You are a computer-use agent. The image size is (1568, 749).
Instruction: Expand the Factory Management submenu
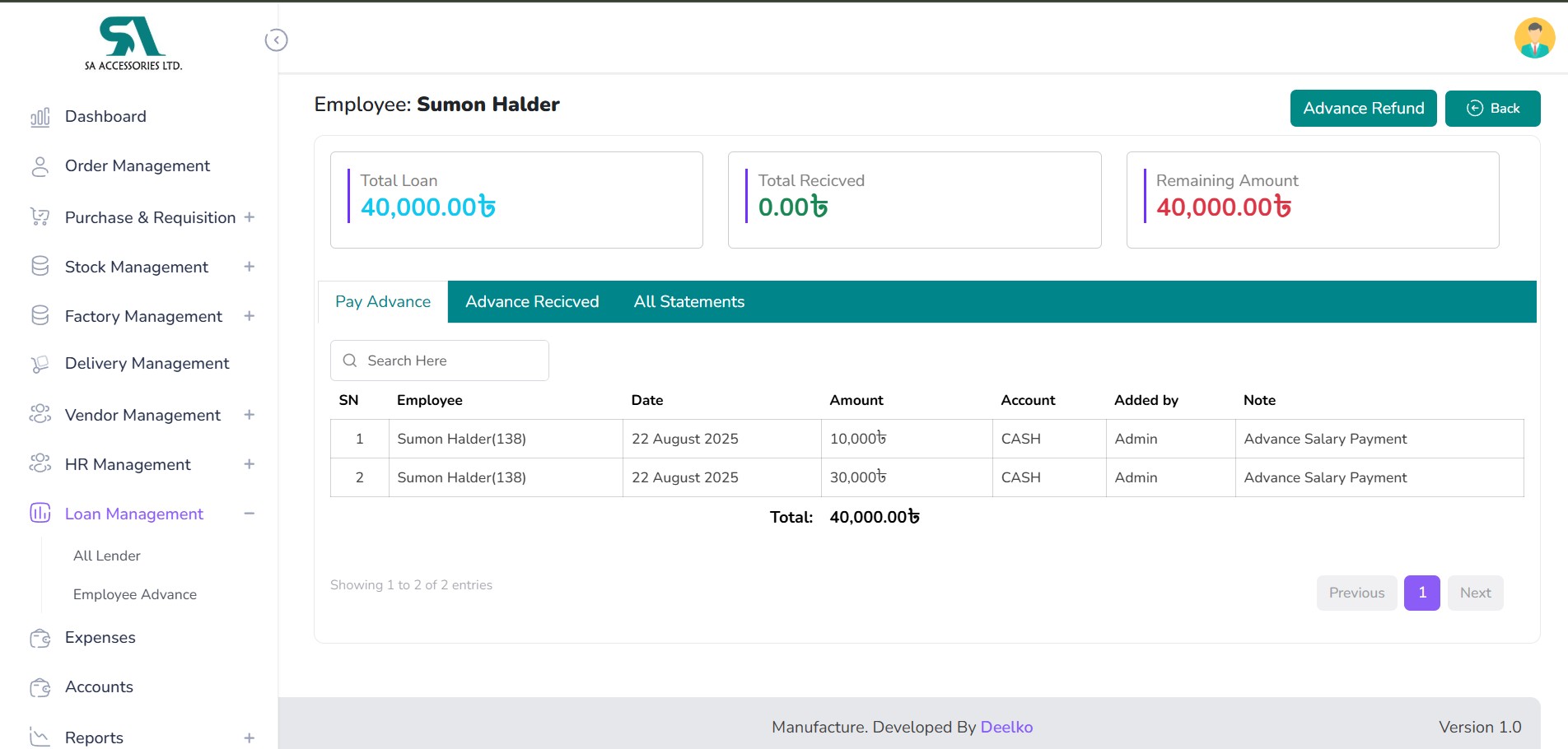point(249,316)
